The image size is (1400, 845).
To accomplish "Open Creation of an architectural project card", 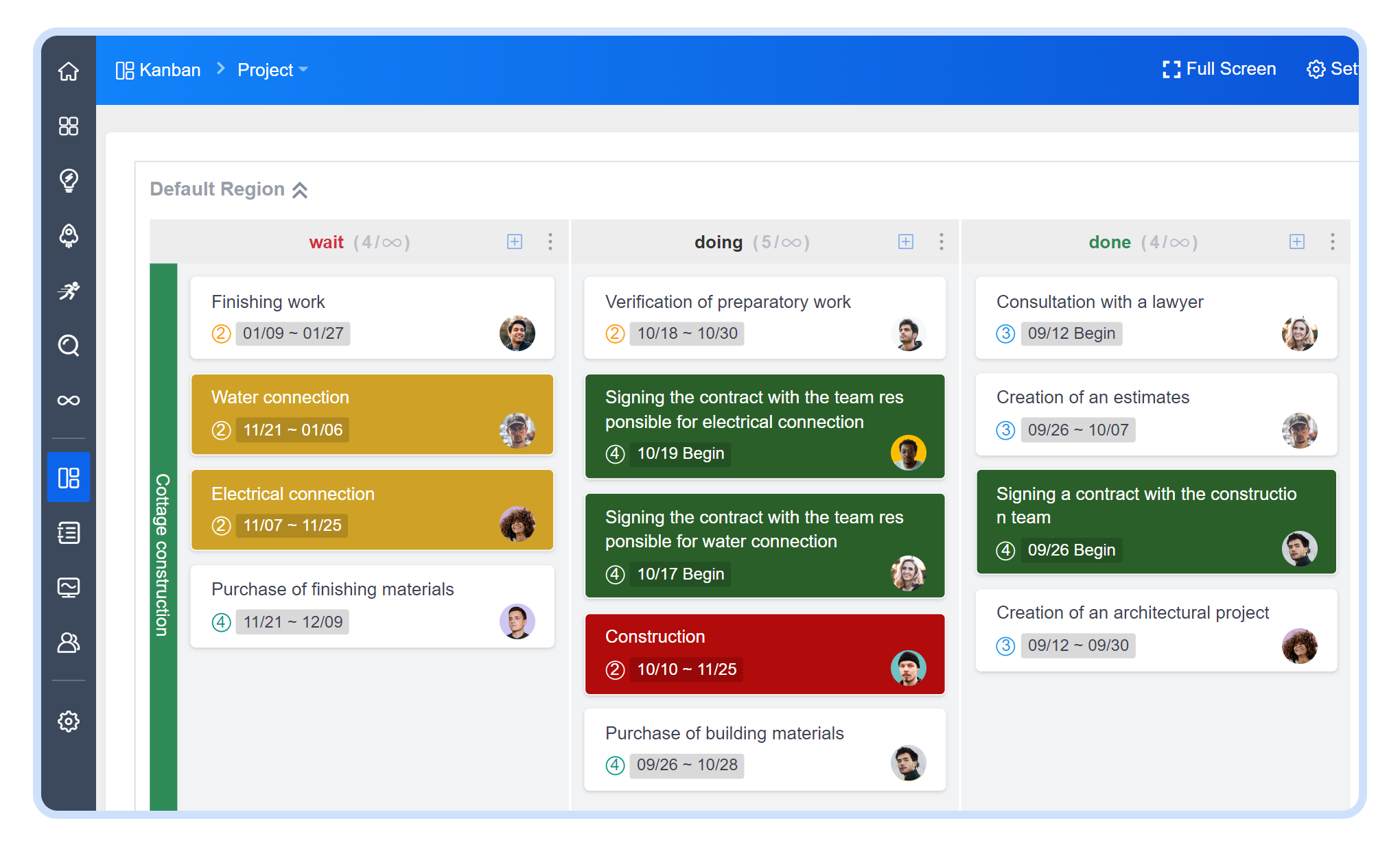I will 1156,630.
